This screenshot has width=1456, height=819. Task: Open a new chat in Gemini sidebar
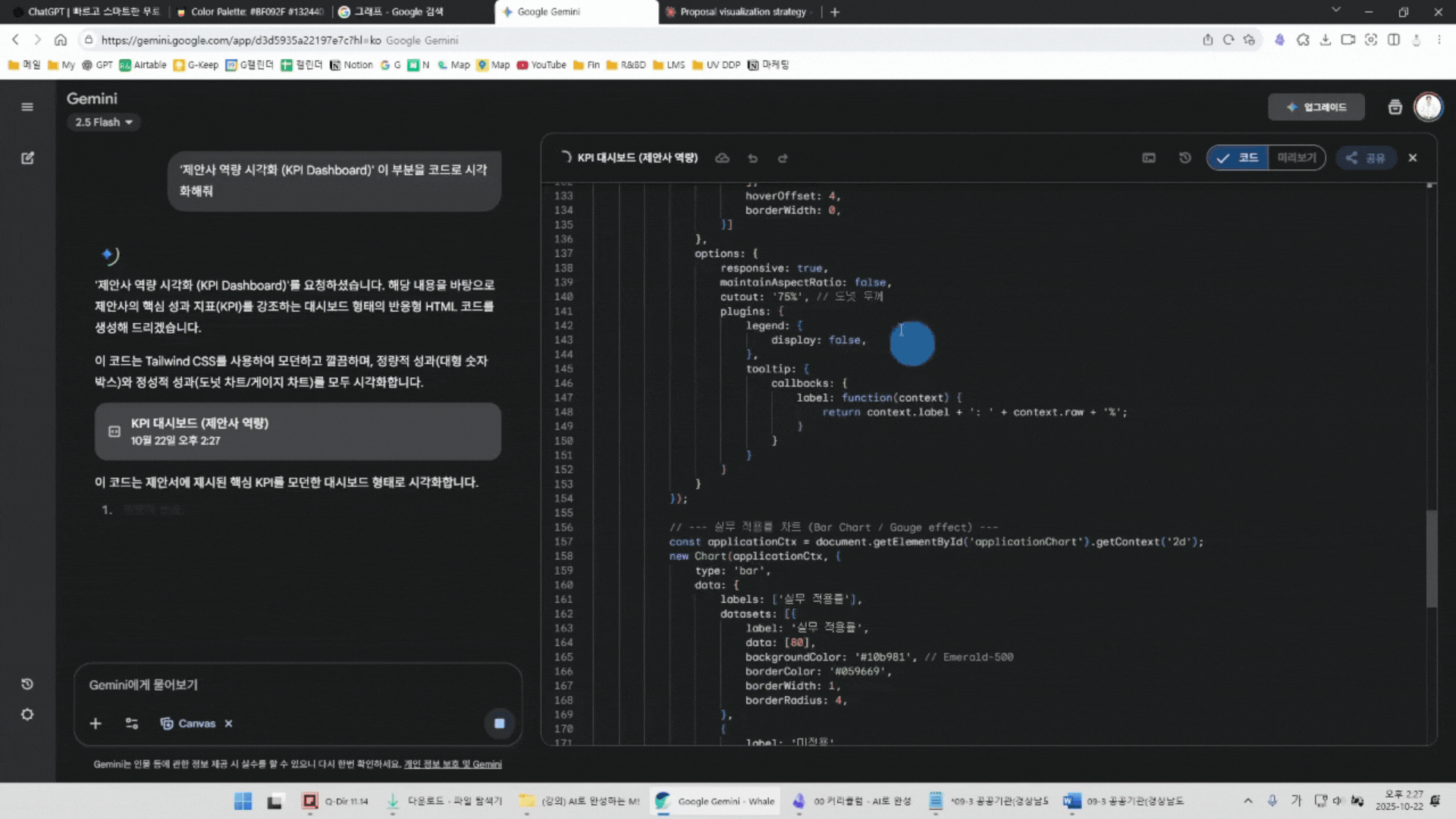(28, 158)
